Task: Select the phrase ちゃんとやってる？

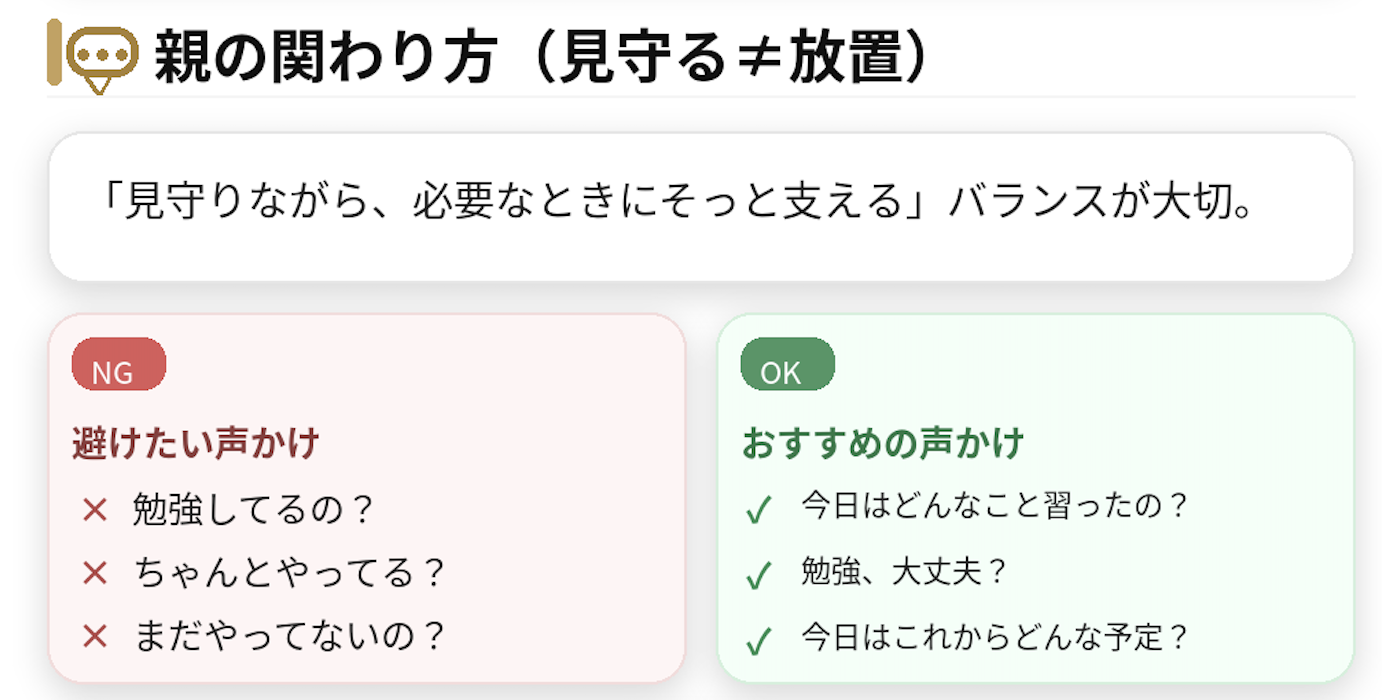Action: pyautogui.click(x=288, y=573)
